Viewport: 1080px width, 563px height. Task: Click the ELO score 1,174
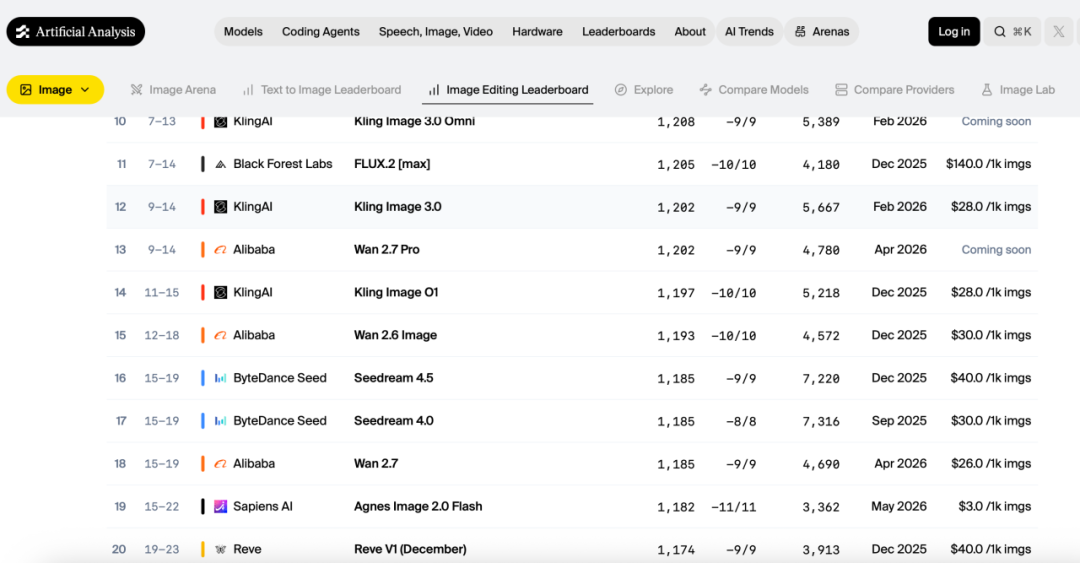tap(676, 550)
